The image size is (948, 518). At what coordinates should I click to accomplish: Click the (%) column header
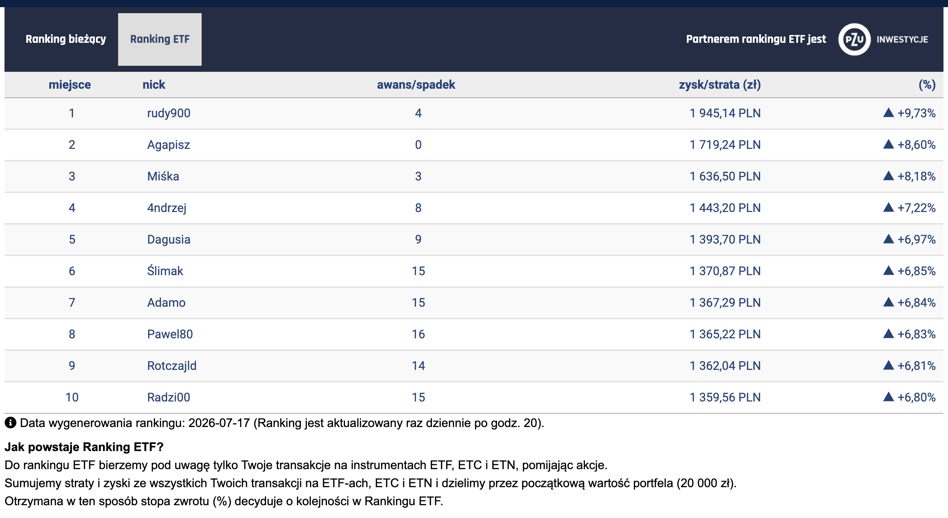click(x=927, y=85)
